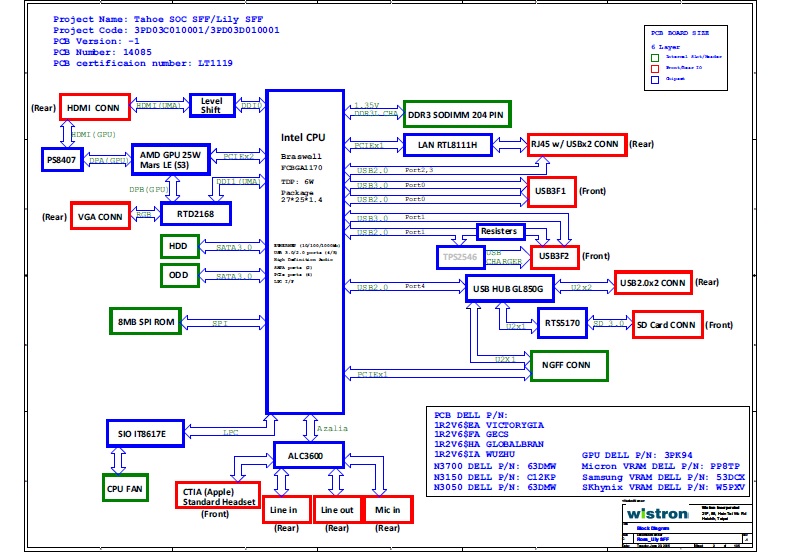Click the VGA CONN block
Viewport: 785px width, 554px height.
100,216
